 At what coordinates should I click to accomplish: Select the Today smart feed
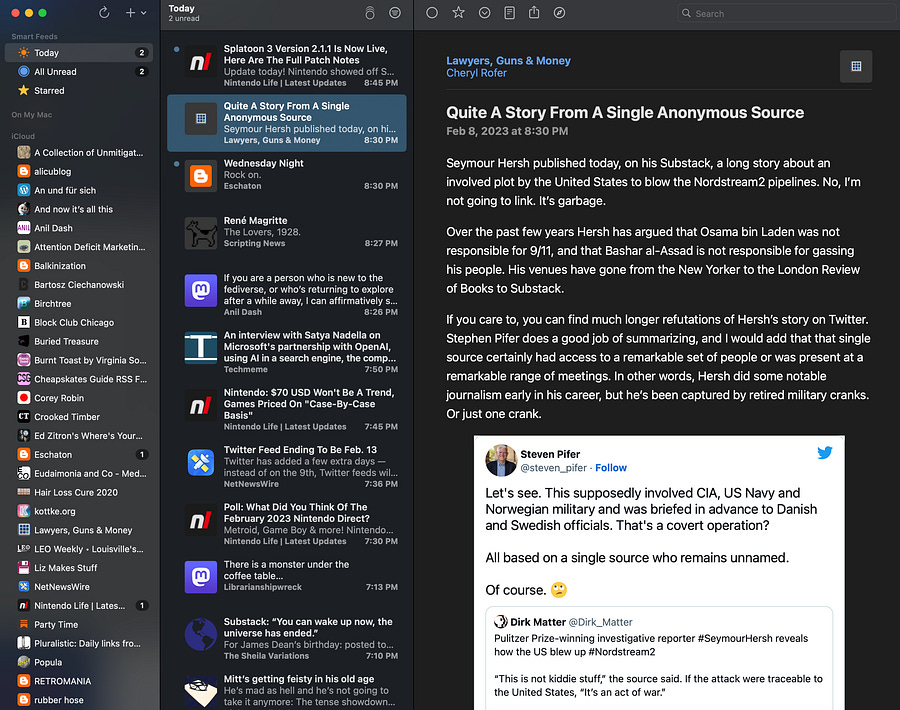coord(79,53)
